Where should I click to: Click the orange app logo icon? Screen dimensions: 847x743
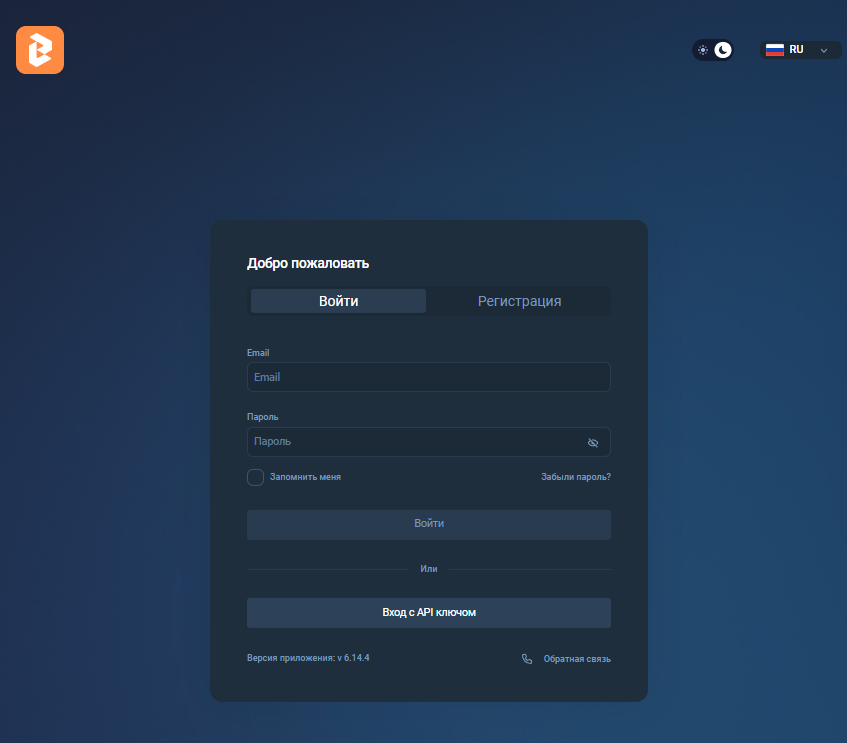[x=40, y=50]
